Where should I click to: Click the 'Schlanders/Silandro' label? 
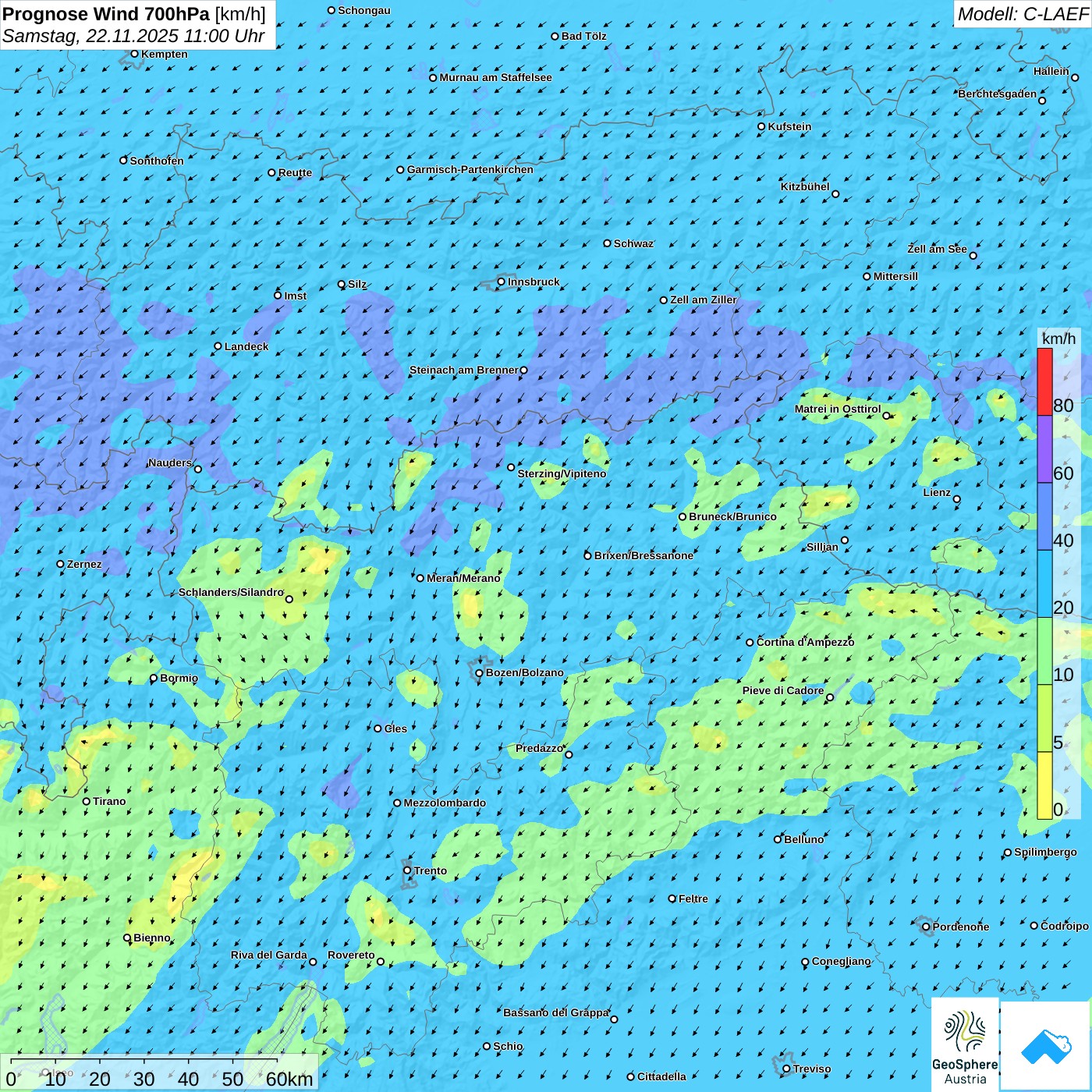tap(231, 592)
